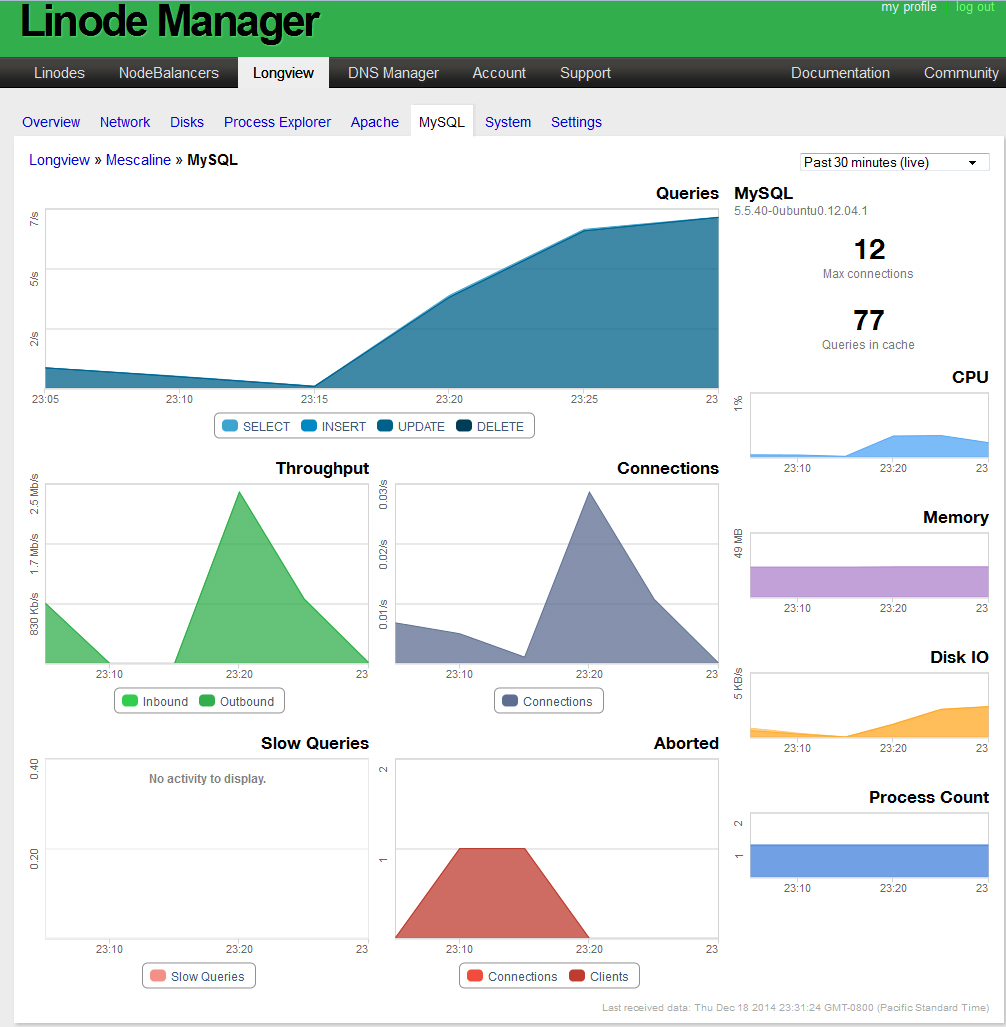Click the CPU mini chart
Screen dimensions: 1006x1027
click(x=869, y=425)
